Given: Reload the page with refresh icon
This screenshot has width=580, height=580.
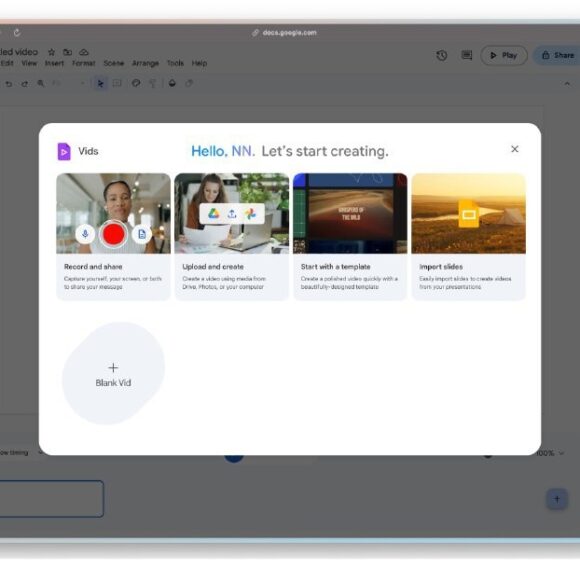Looking at the screenshot, I should [17, 33].
